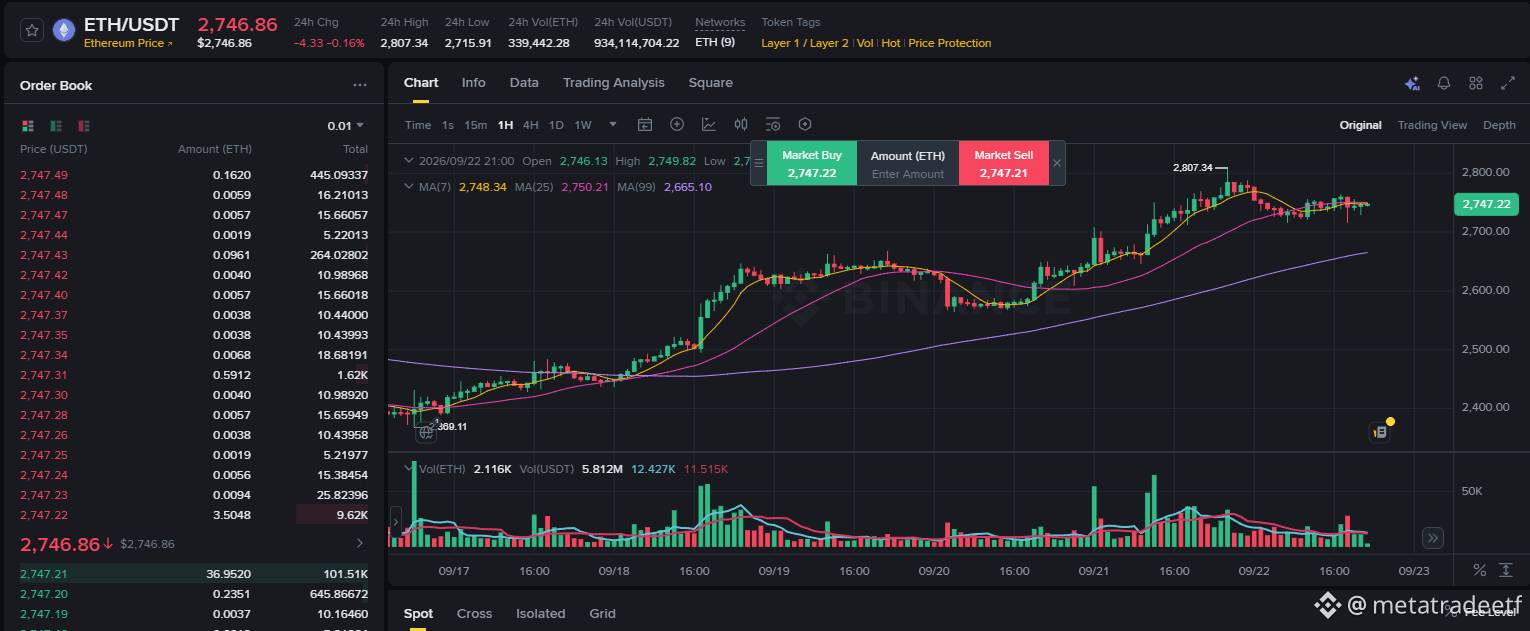Open the price alert bell icon
The image size is (1530, 631).
pos(1444,84)
